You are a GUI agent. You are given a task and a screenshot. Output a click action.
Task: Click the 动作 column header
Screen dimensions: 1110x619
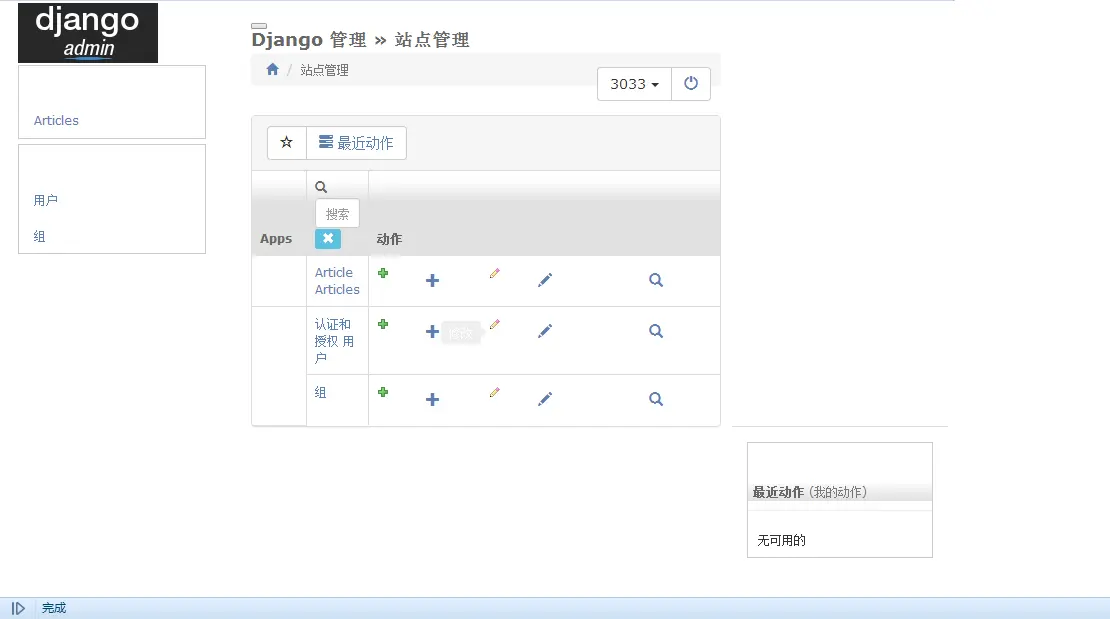(389, 239)
